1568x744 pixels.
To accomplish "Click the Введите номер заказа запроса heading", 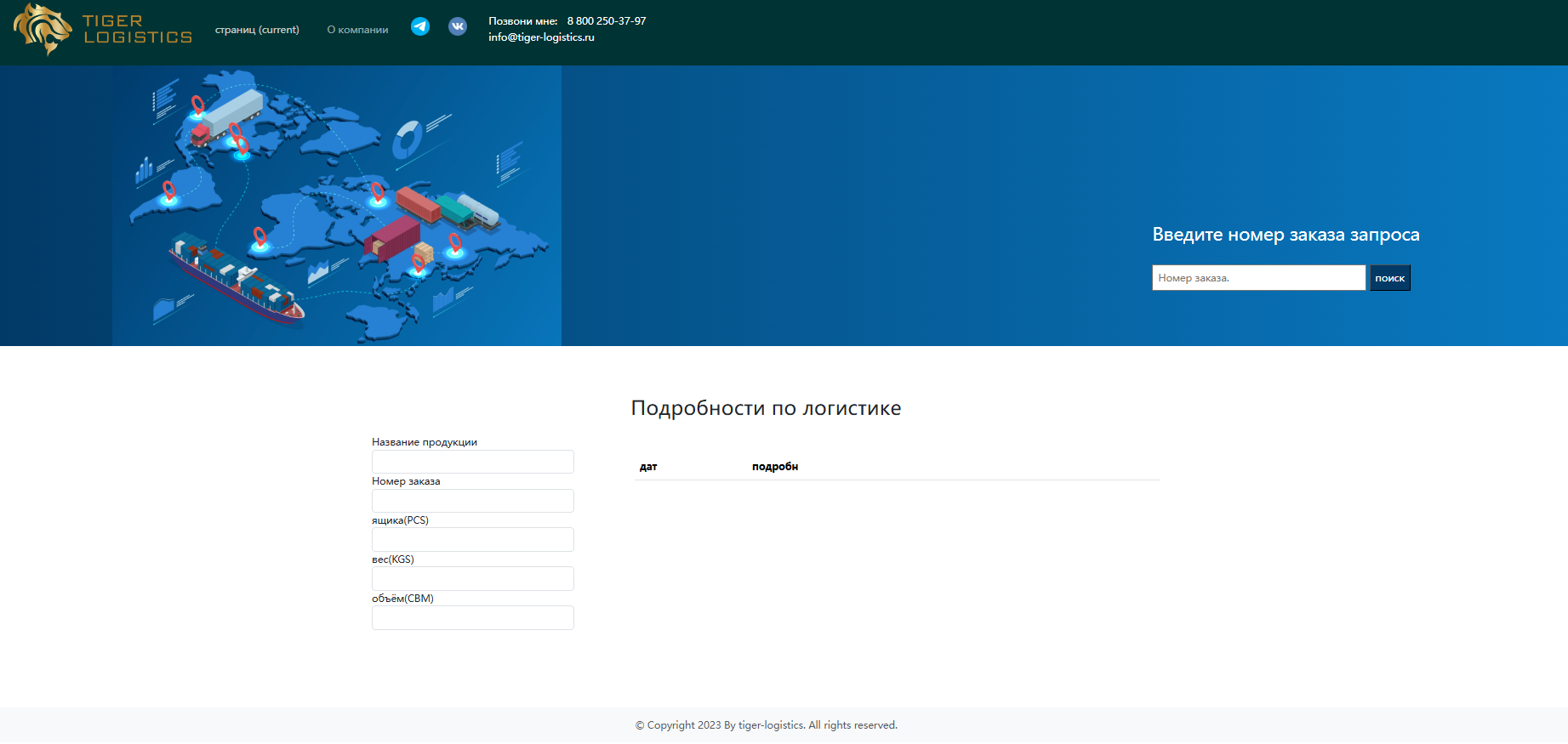I will coord(1286,235).
